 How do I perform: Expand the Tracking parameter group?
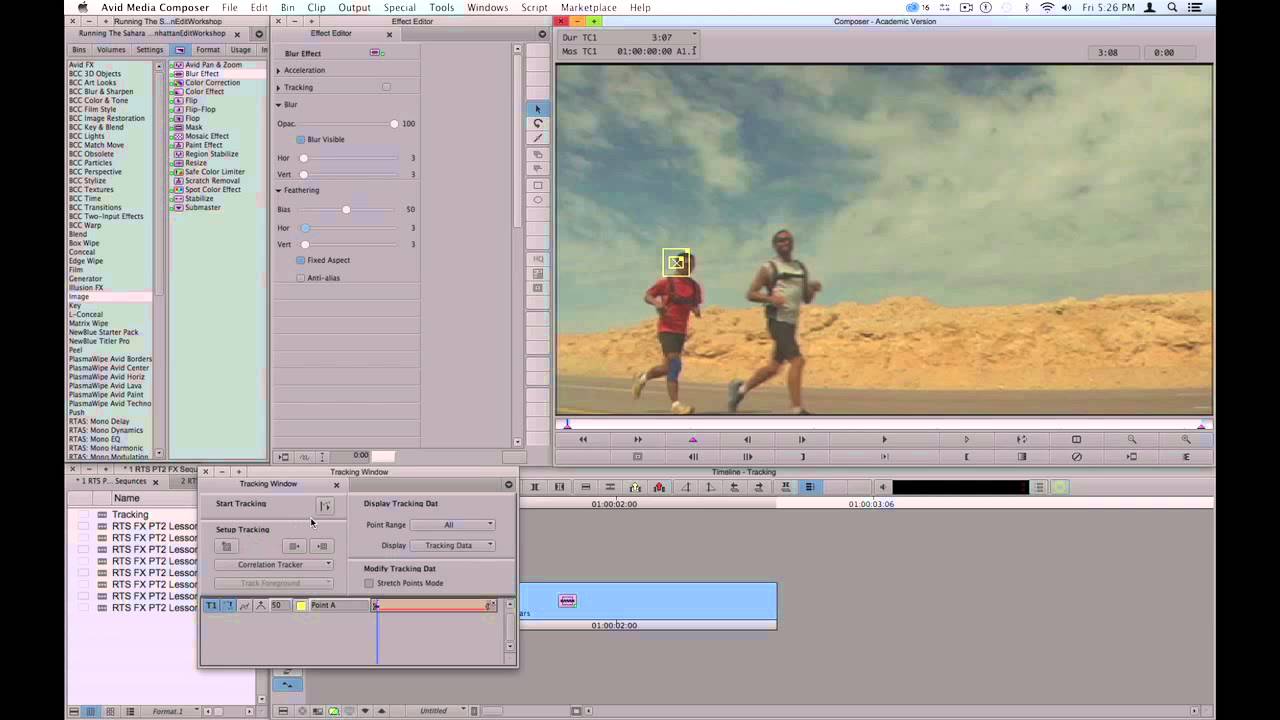point(279,87)
